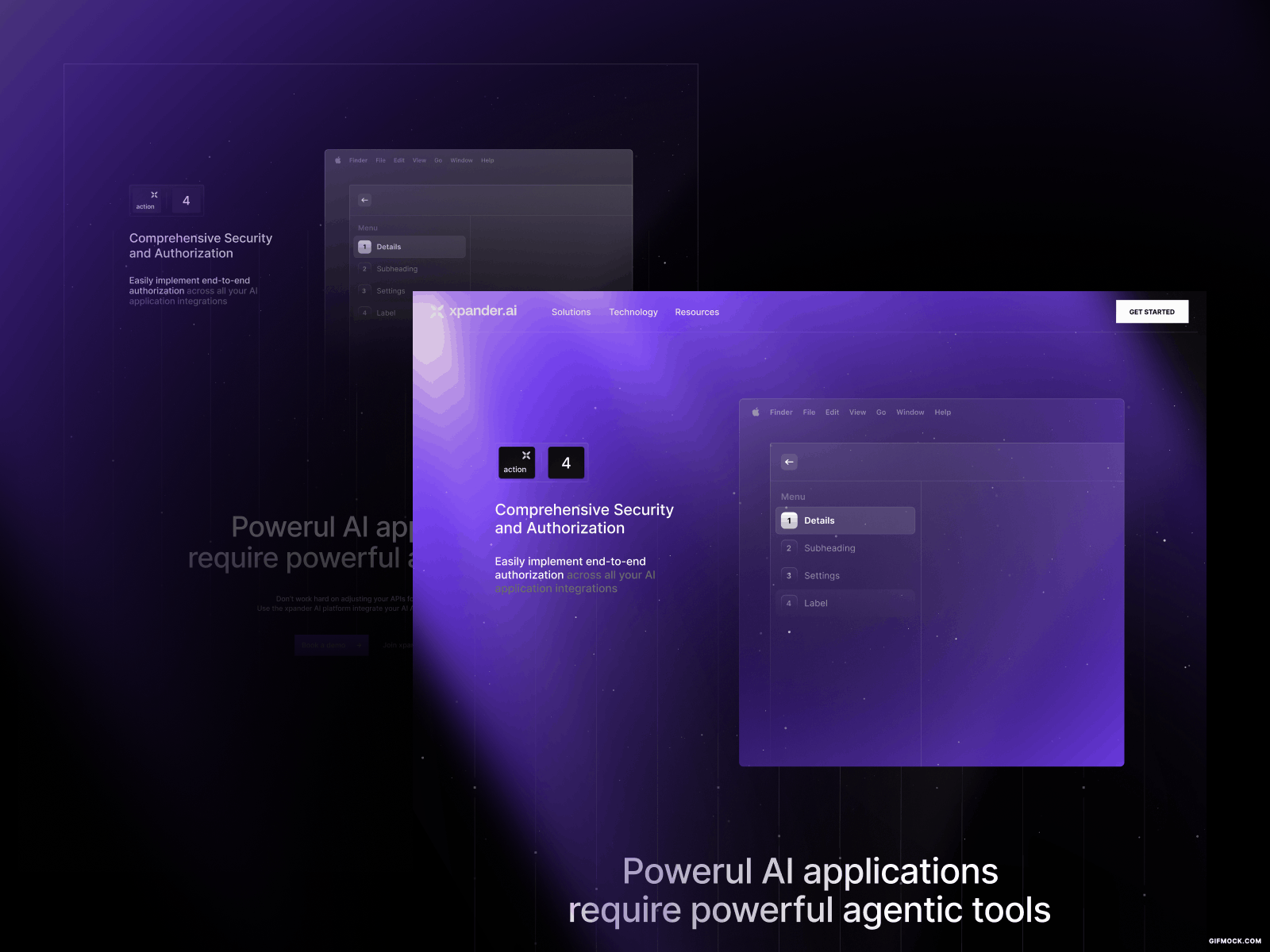Select the Label item in the Menu list
Viewport: 1270px width, 952px height.
[x=815, y=603]
